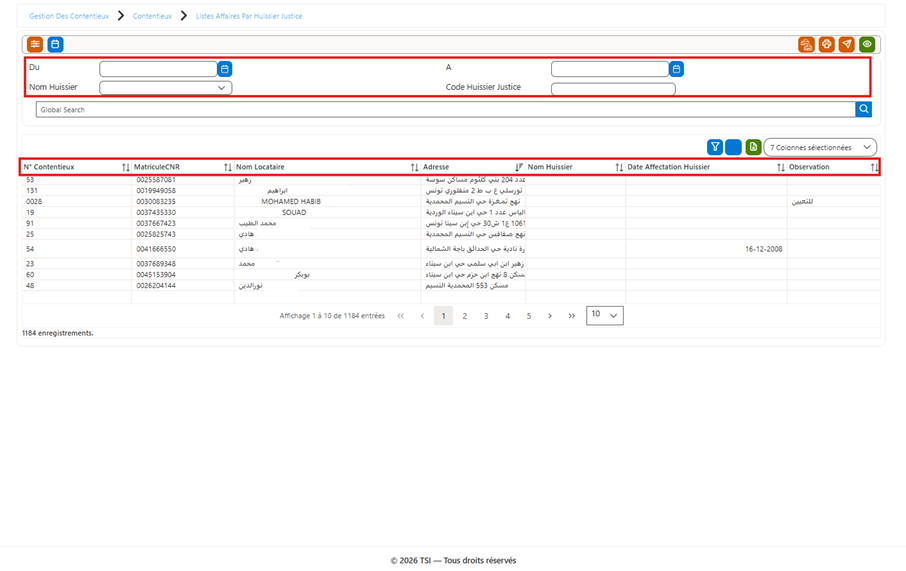The image size is (906, 571).
Task: Jump to the last page of results
Action: point(571,316)
